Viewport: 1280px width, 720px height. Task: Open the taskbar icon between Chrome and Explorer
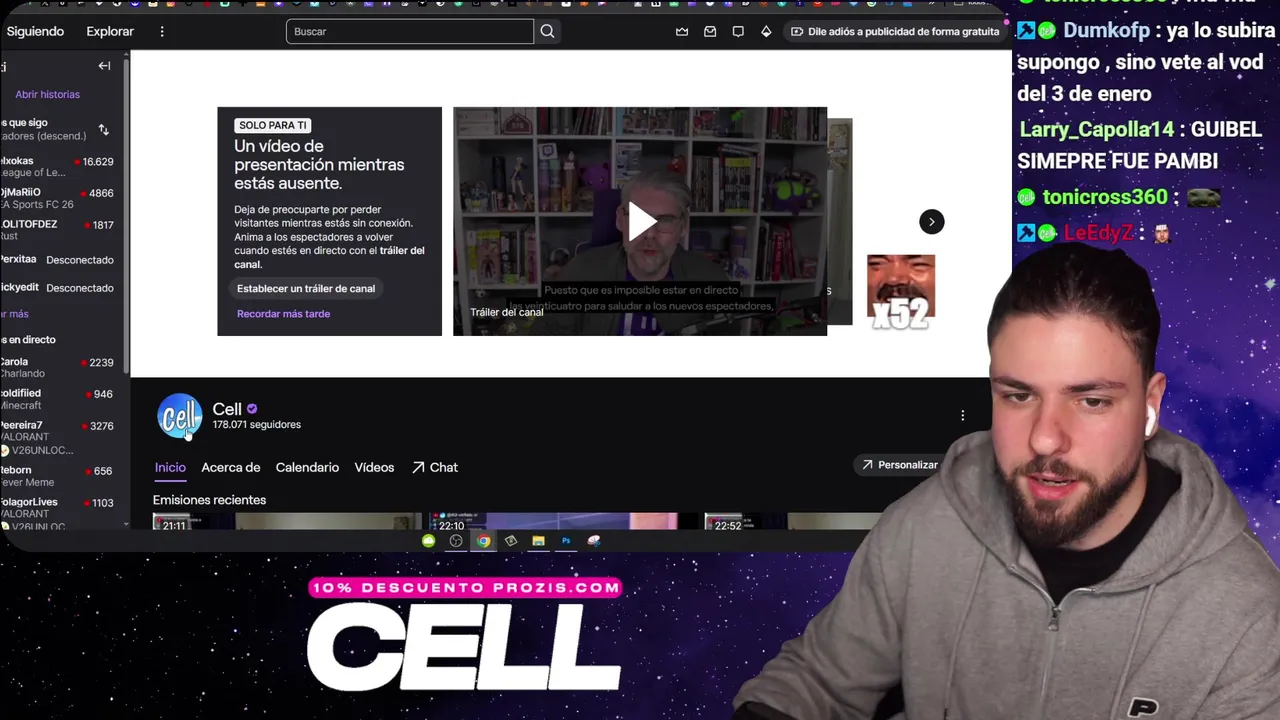[511, 541]
